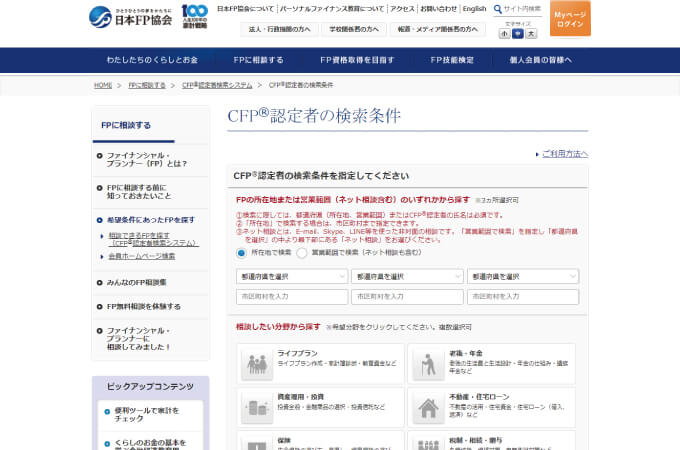Go to FPに相談する breadcrumb
The height and width of the screenshot is (450, 680).
click(x=147, y=85)
